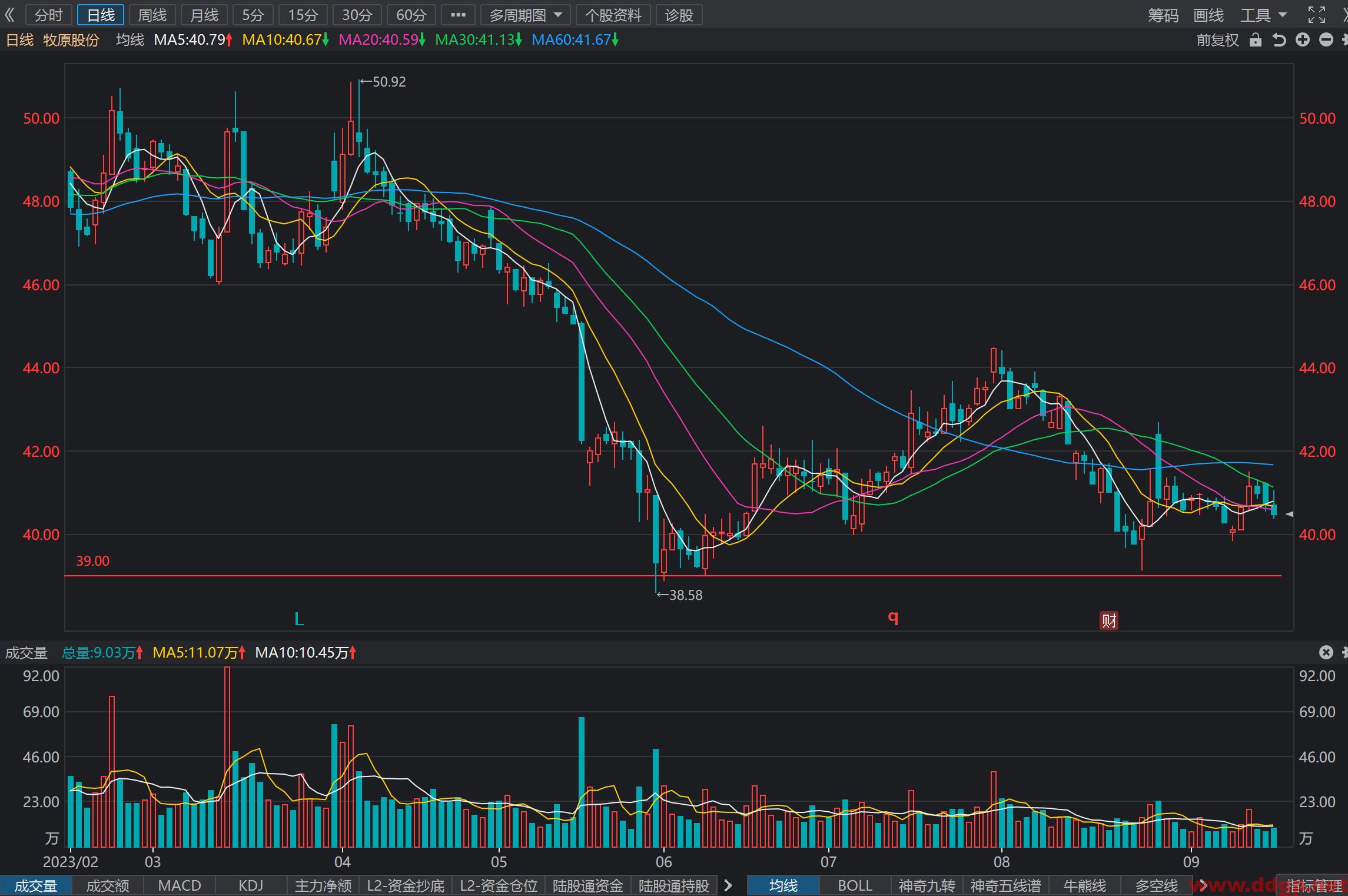Screen dimensions: 1348x896
Task: Open 个股资料 stock info
Action: [613, 15]
